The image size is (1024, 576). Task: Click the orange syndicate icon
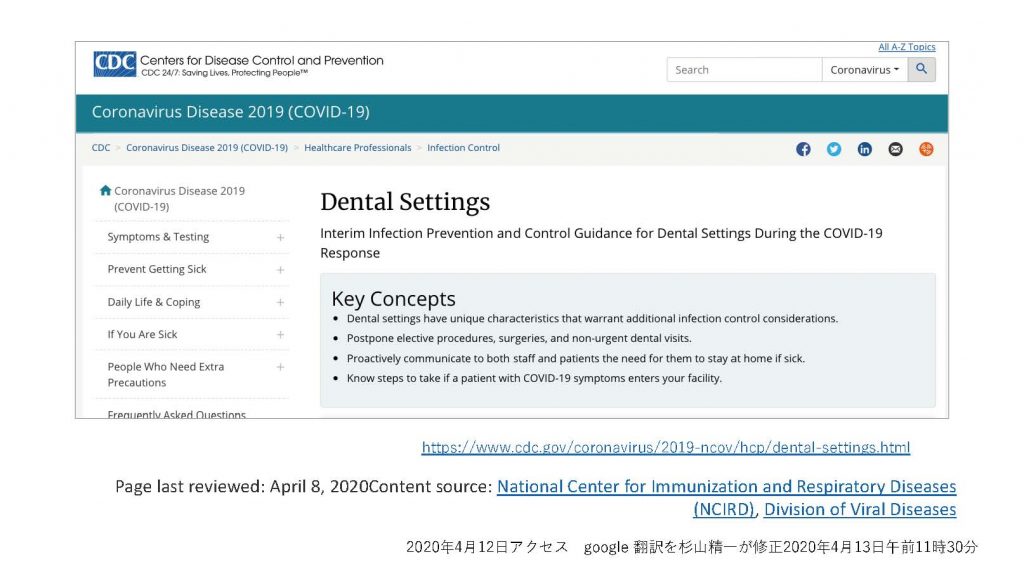click(926, 149)
